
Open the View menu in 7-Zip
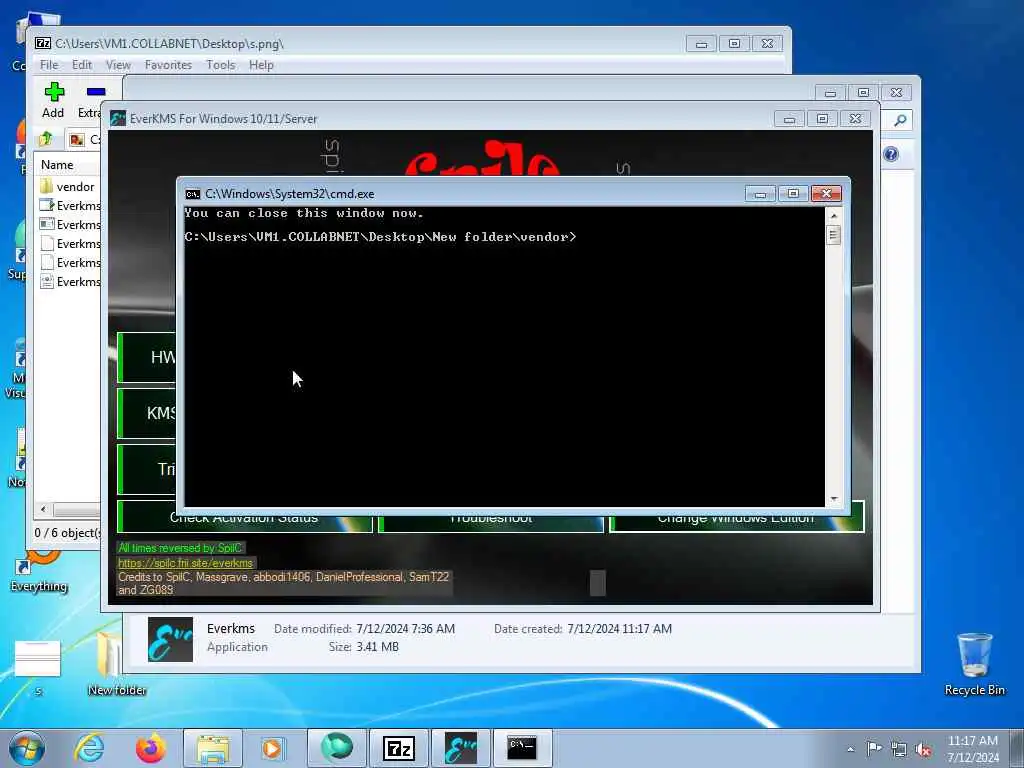[x=118, y=65]
